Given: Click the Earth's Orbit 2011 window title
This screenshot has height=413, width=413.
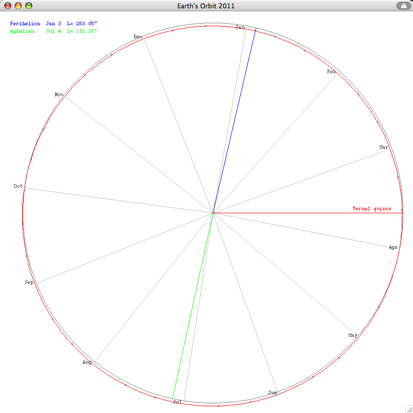Looking at the screenshot, I should pos(206,6).
